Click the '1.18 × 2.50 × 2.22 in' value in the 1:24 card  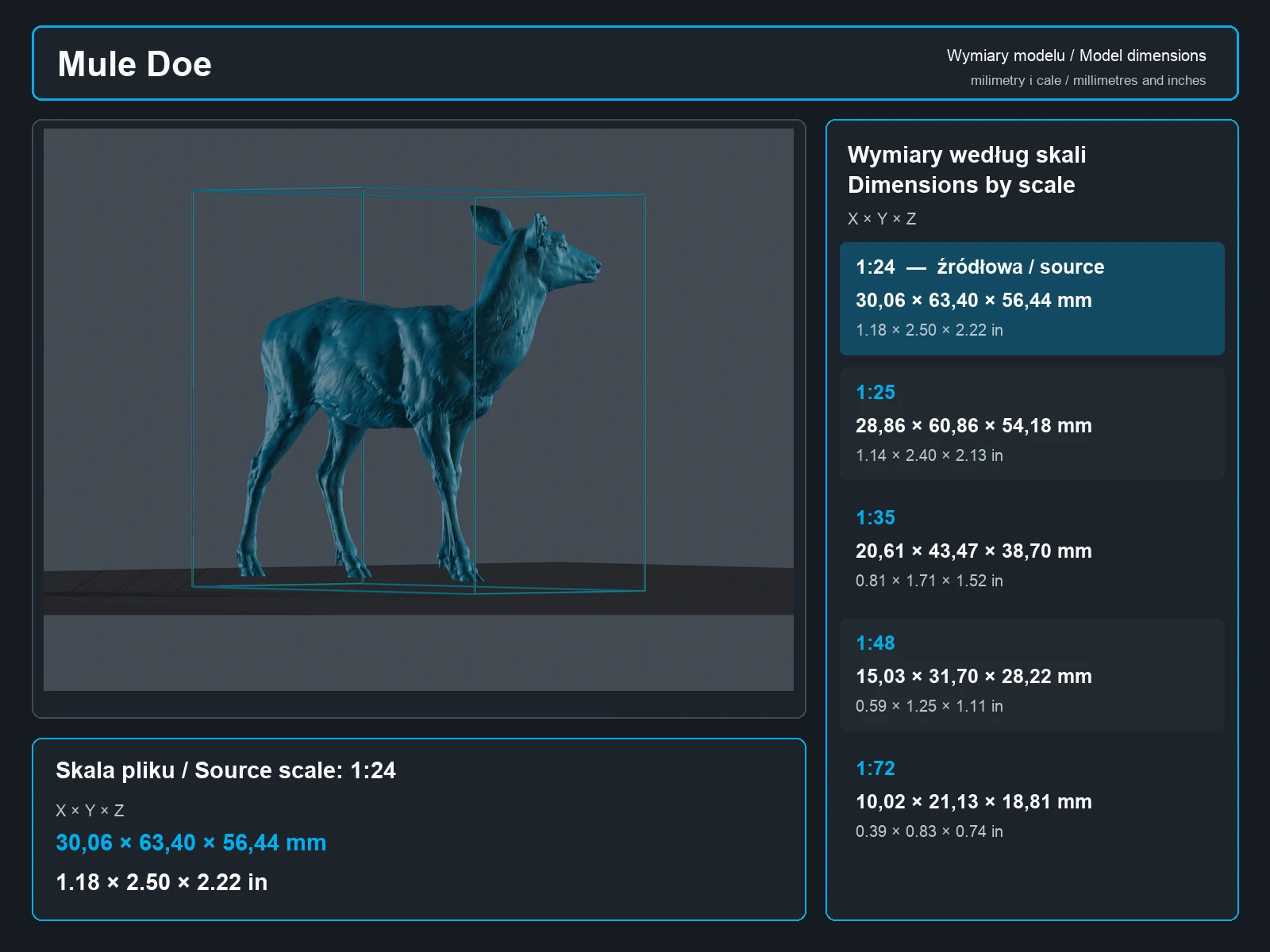pyautogui.click(x=929, y=330)
